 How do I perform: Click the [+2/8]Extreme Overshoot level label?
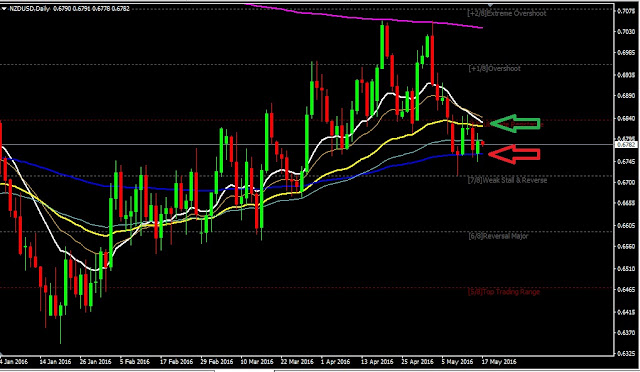[x=507, y=13]
